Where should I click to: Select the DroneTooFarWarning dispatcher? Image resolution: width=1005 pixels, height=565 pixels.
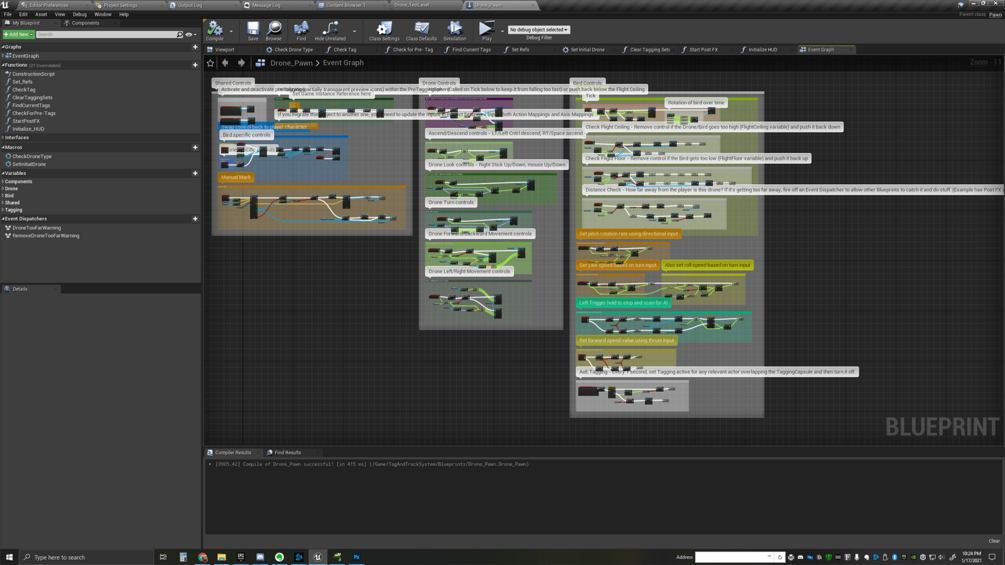(37, 227)
